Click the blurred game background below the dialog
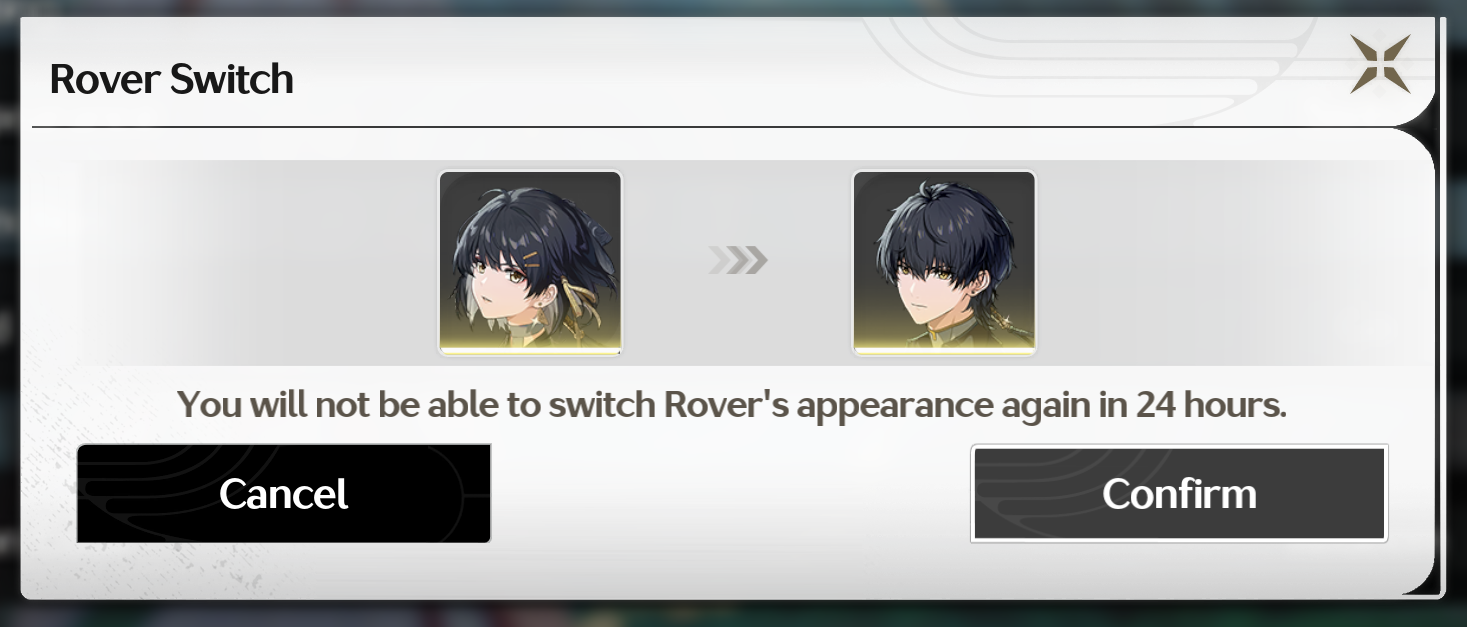Viewport: 1467px width, 627px height. pyautogui.click(x=733, y=614)
